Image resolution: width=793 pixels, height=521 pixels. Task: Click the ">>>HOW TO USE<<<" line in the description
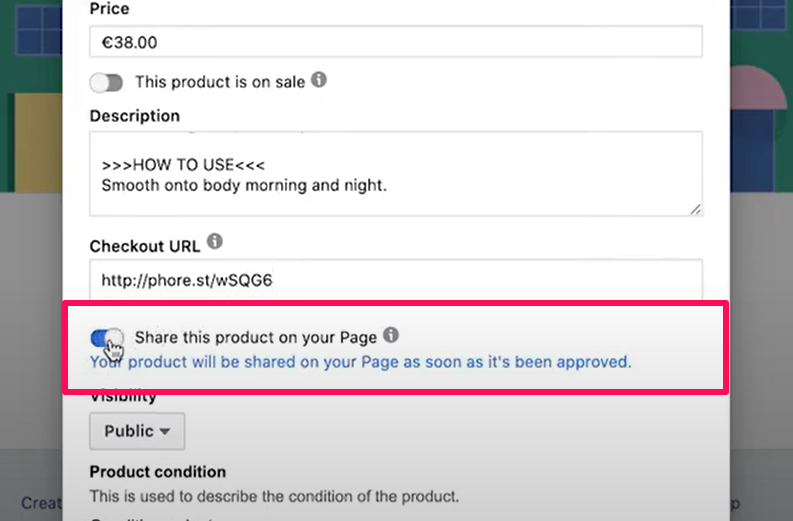(x=183, y=164)
